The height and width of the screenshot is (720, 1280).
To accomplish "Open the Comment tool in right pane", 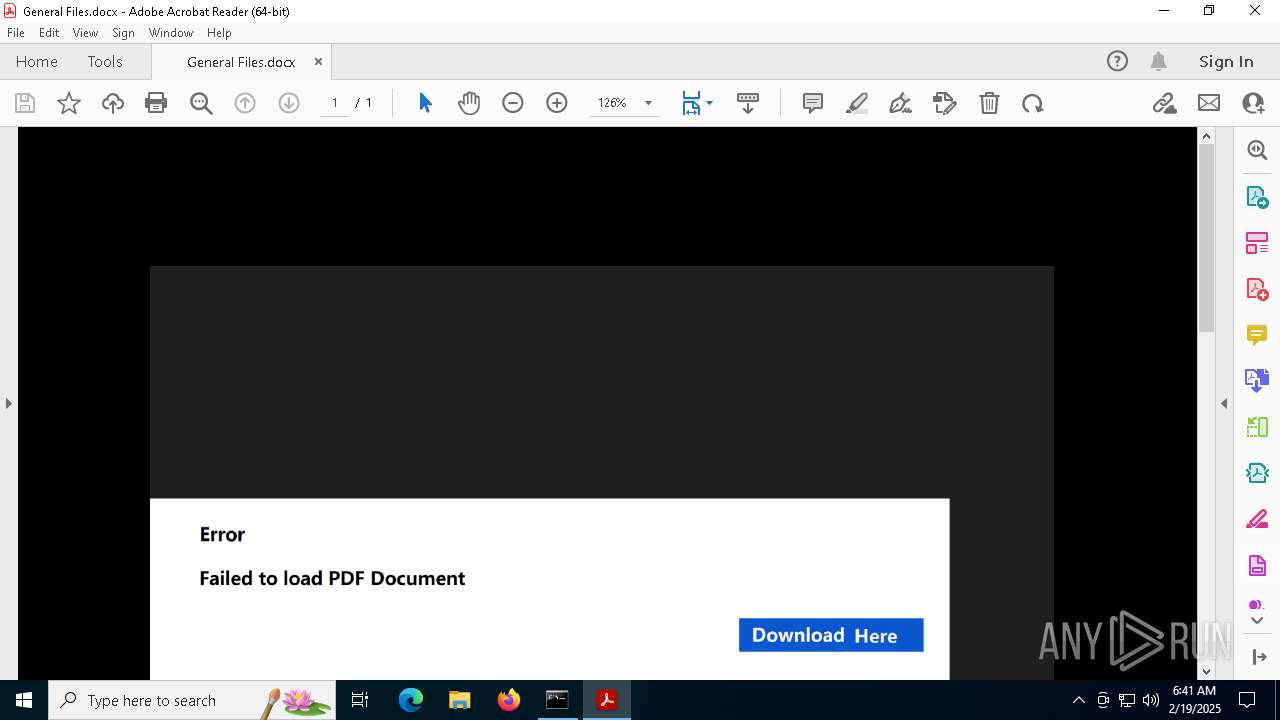I will click(x=1257, y=335).
